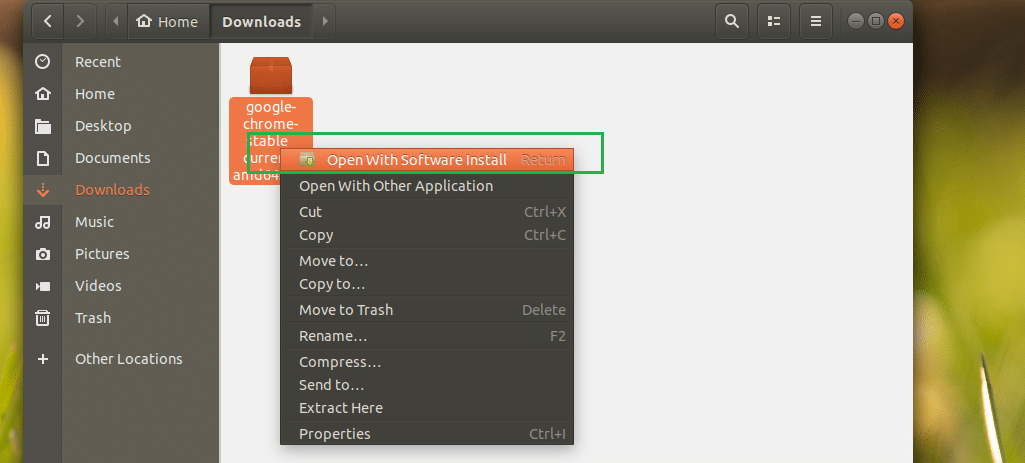Maximize the Files window

click(876, 22)
